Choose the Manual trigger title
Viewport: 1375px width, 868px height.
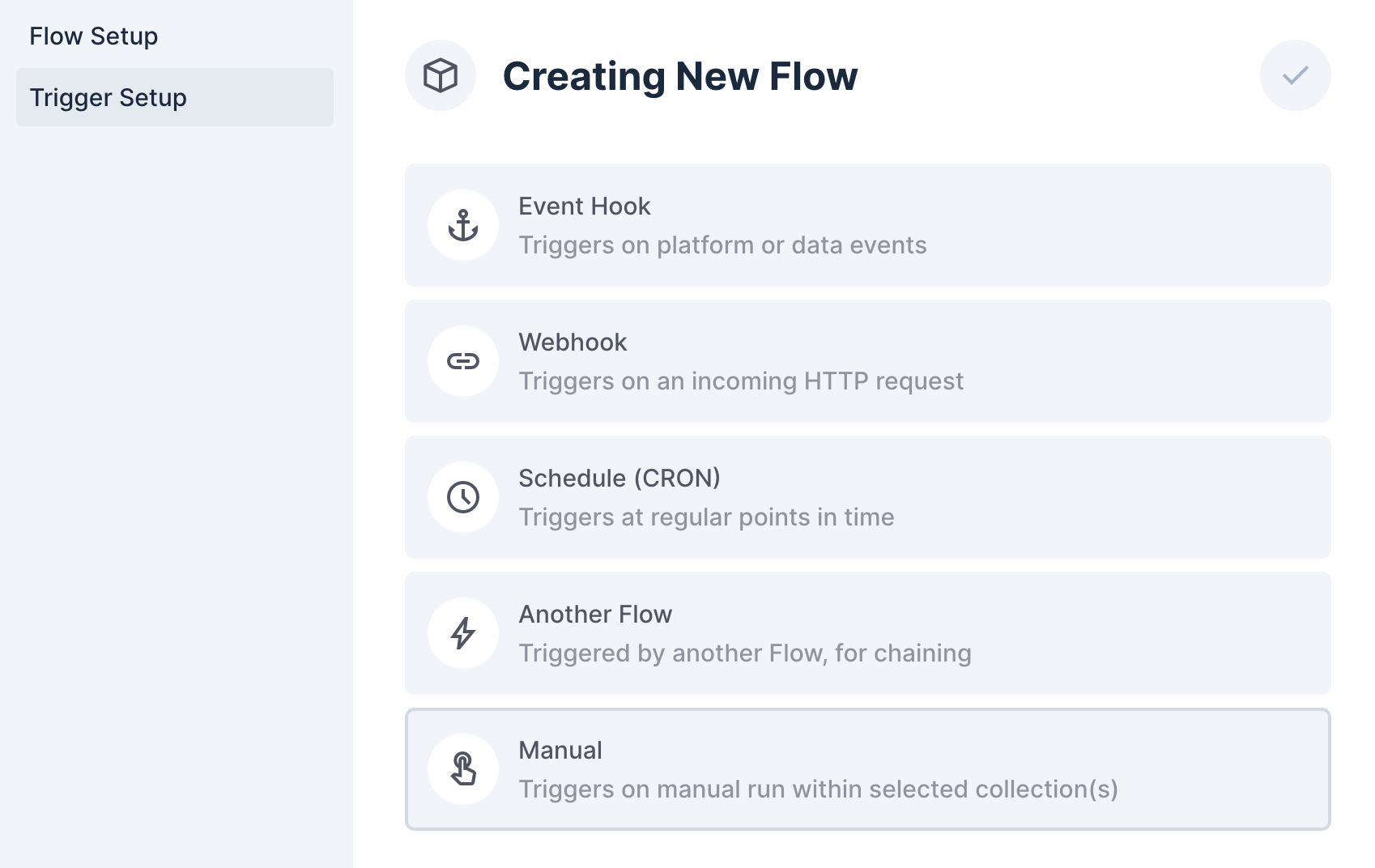[560, 750]
